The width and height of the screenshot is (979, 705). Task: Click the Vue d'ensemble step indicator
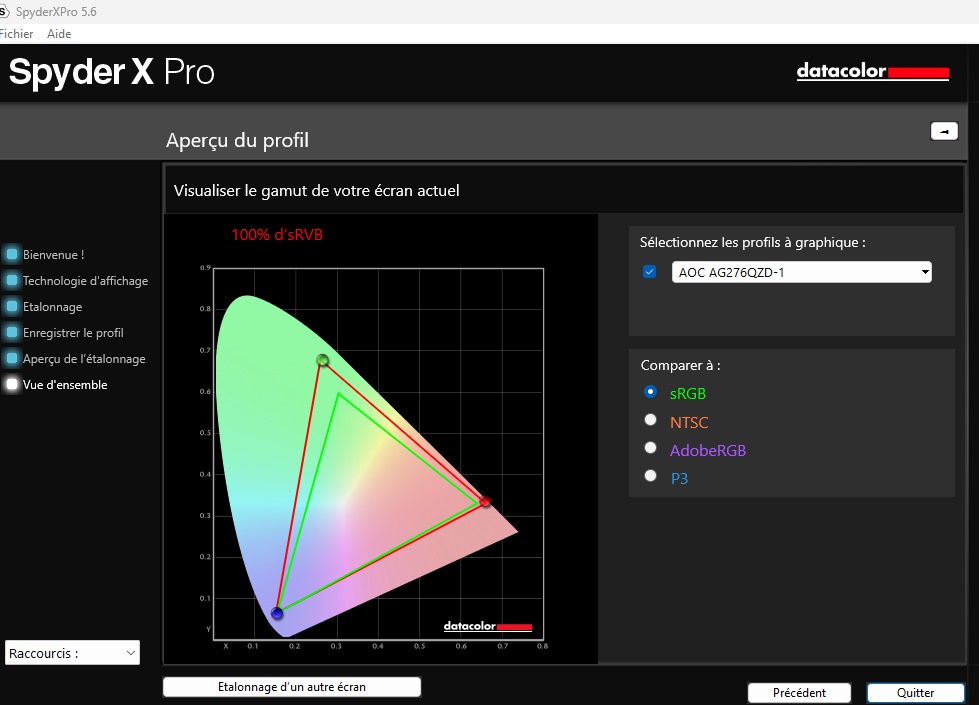[12, 385]
